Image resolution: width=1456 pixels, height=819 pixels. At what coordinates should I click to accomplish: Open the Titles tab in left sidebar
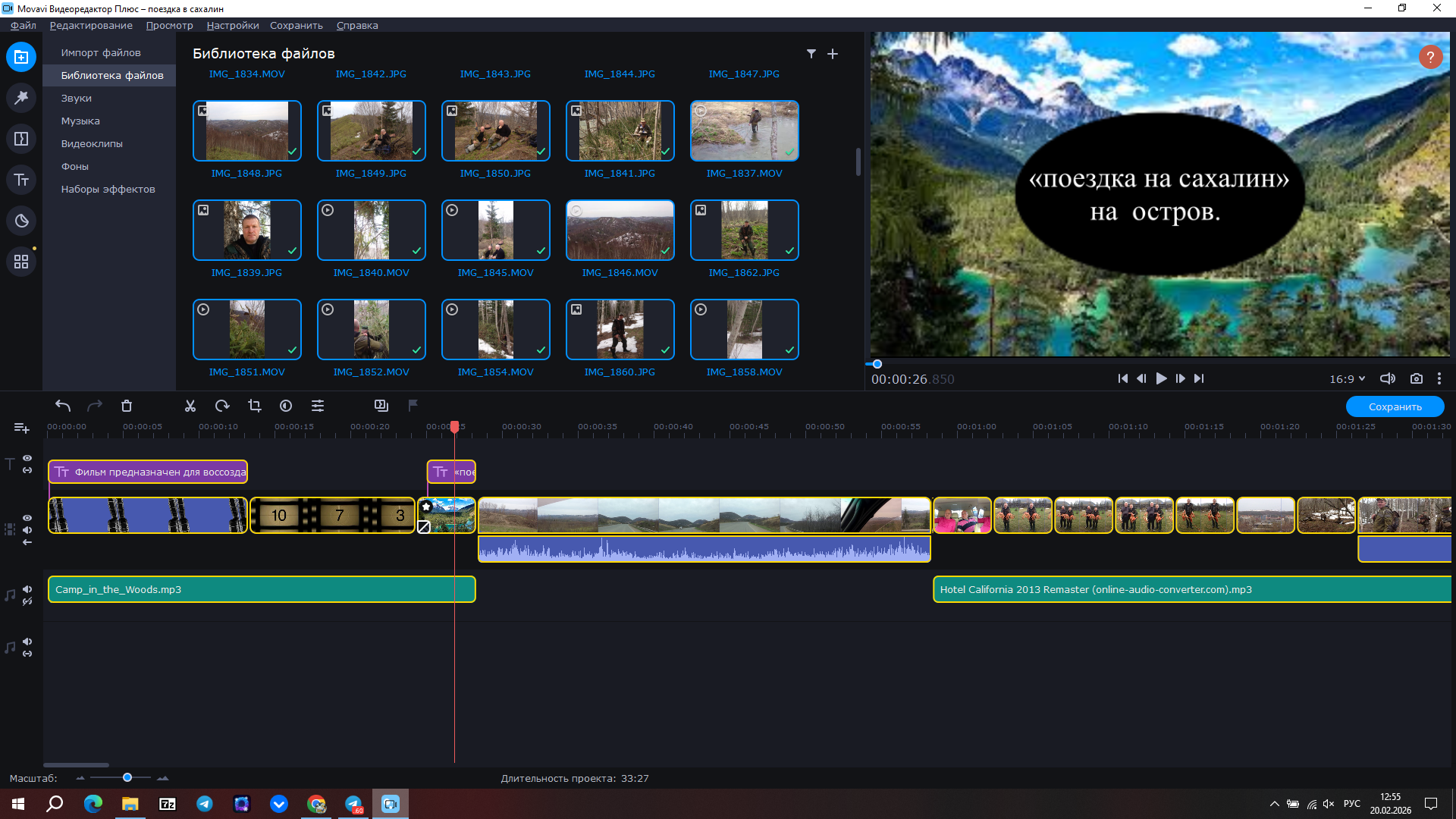point(21,180)
